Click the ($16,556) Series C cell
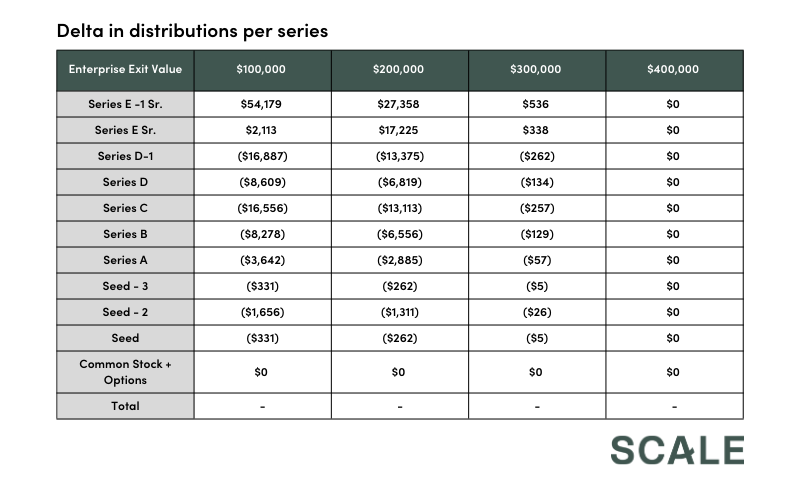 (x=262, y=208)
